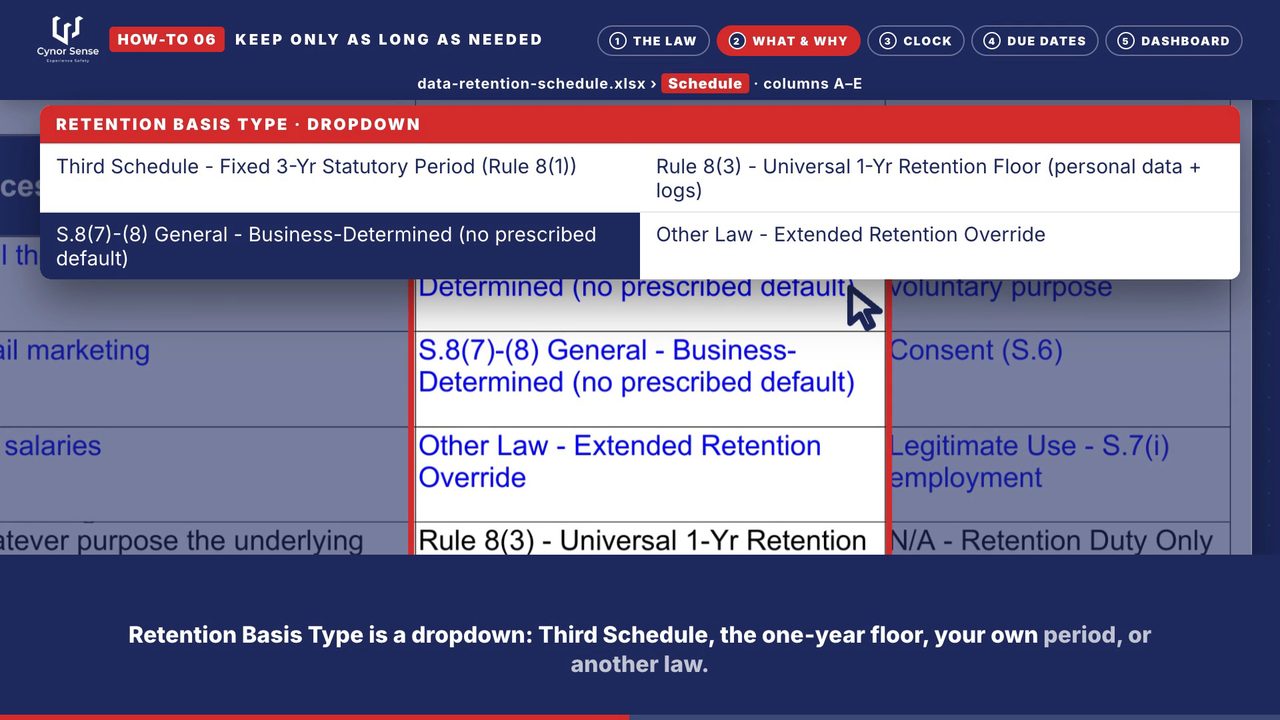Select the Consent (S.6) cell
1280x720 pixels.
click(x=1059, y=380)
